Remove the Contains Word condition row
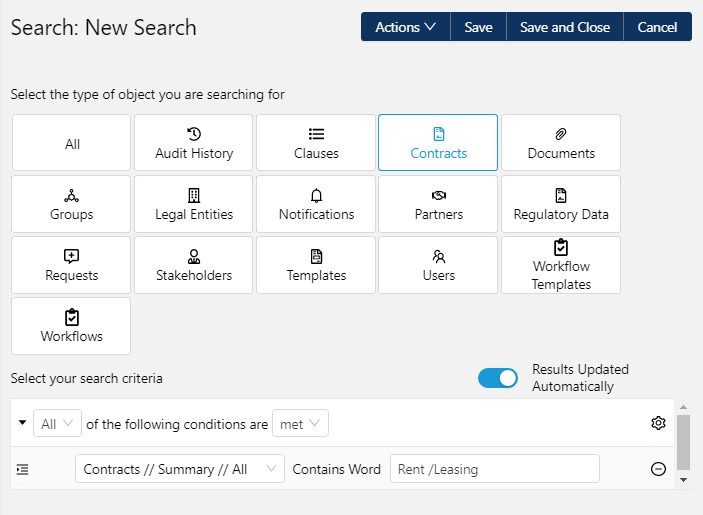 658,469
